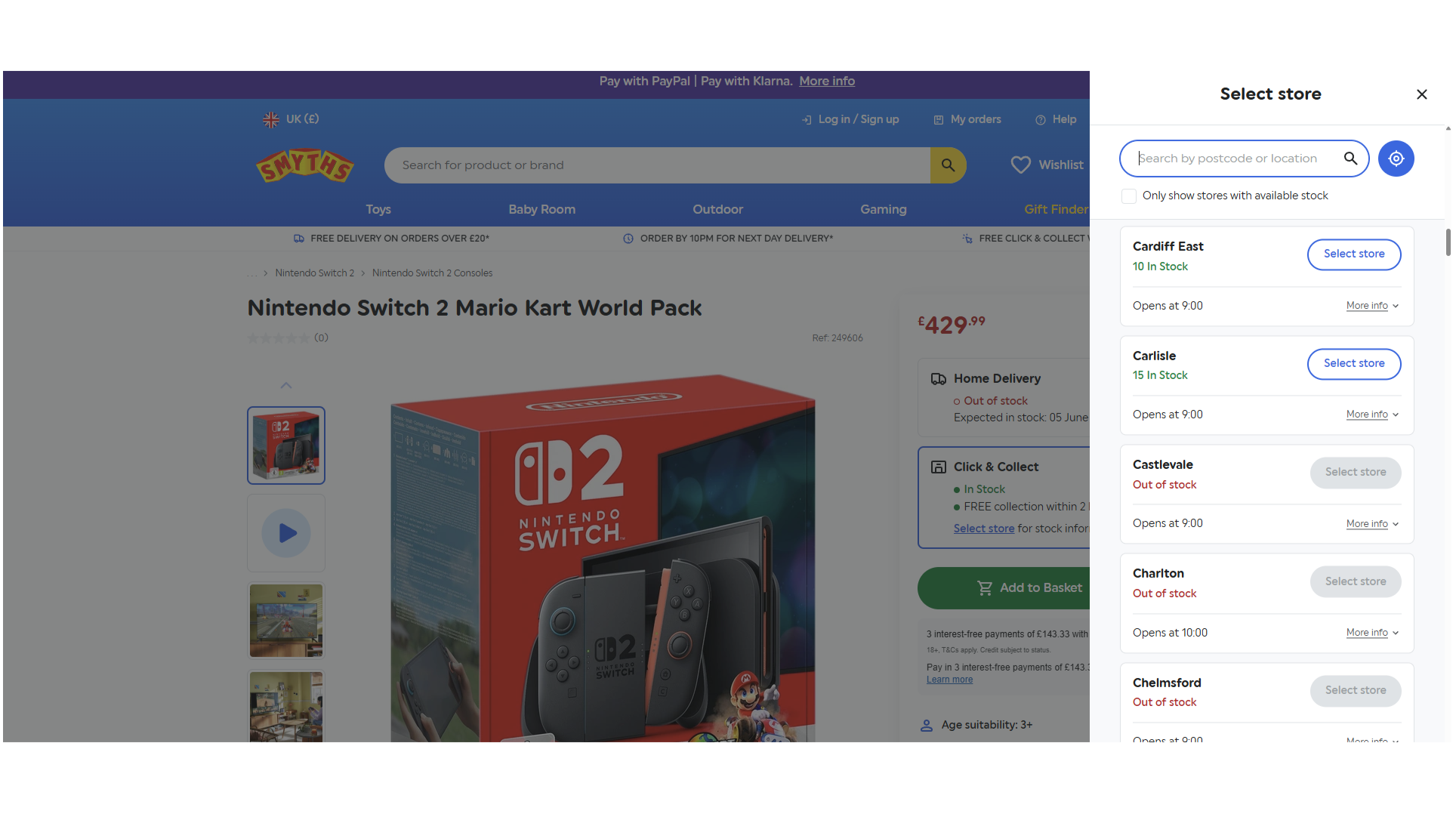
Task: Close the Select store panel
Action: click(1421, 94)
